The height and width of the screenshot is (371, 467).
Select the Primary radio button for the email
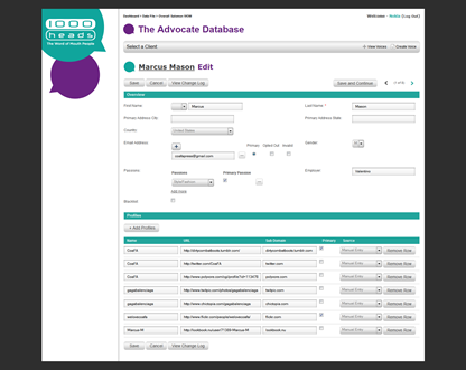254,154
